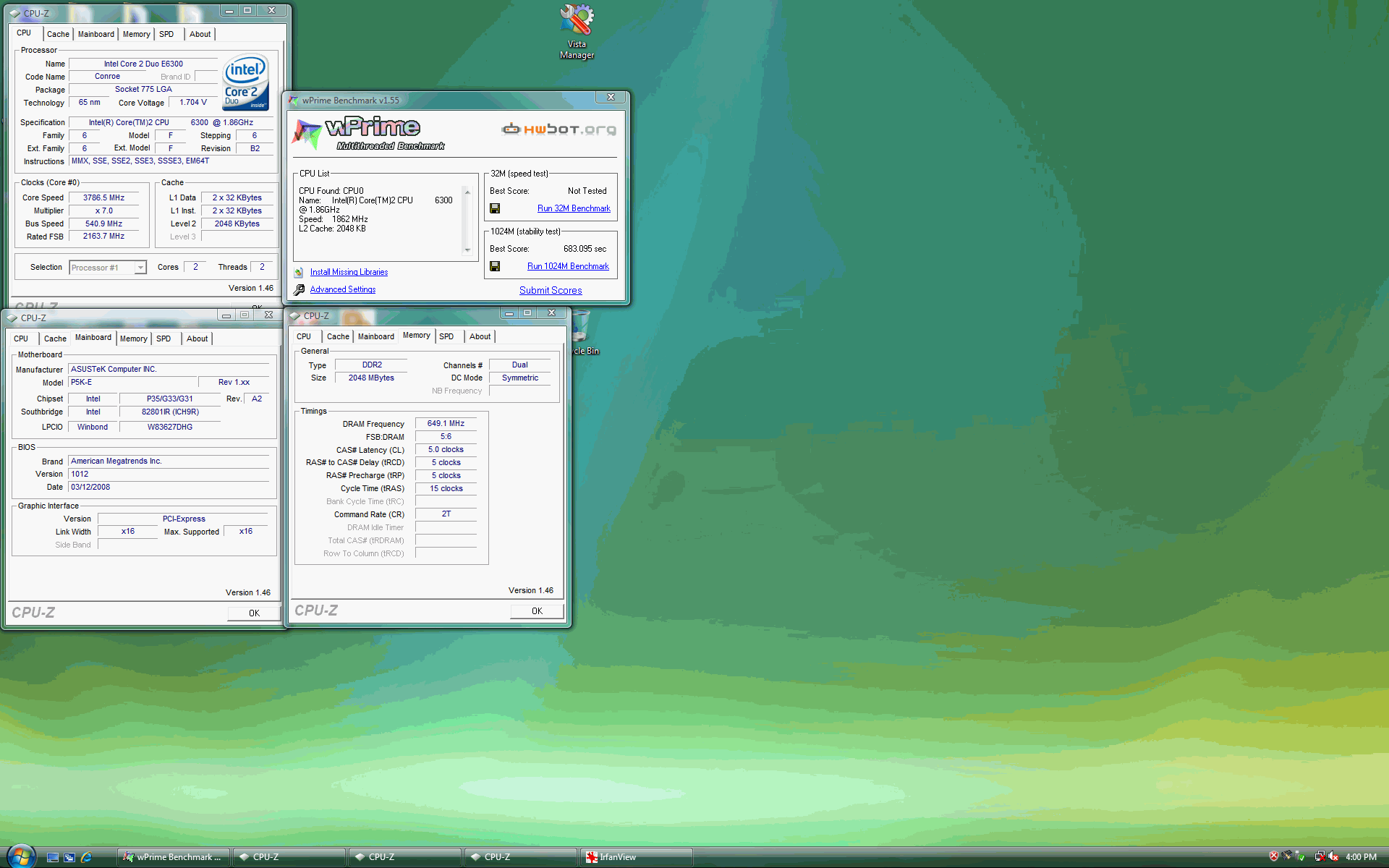Viewport: 1389px width, 868px height.
Task: Open Cache tab in top CPU-Z window
Action: 58,34
